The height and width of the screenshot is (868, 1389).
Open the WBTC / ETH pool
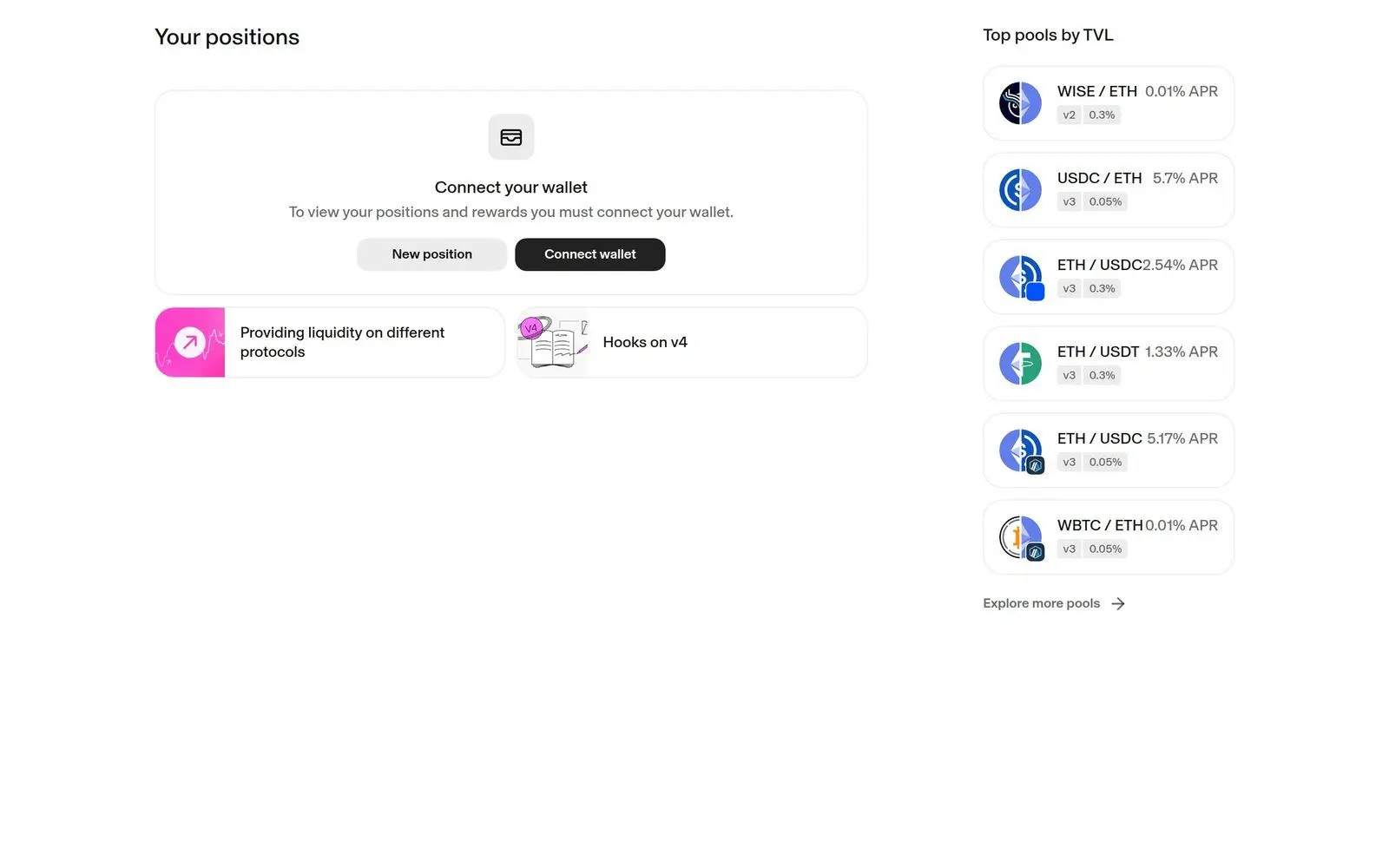coord(1108,537)
